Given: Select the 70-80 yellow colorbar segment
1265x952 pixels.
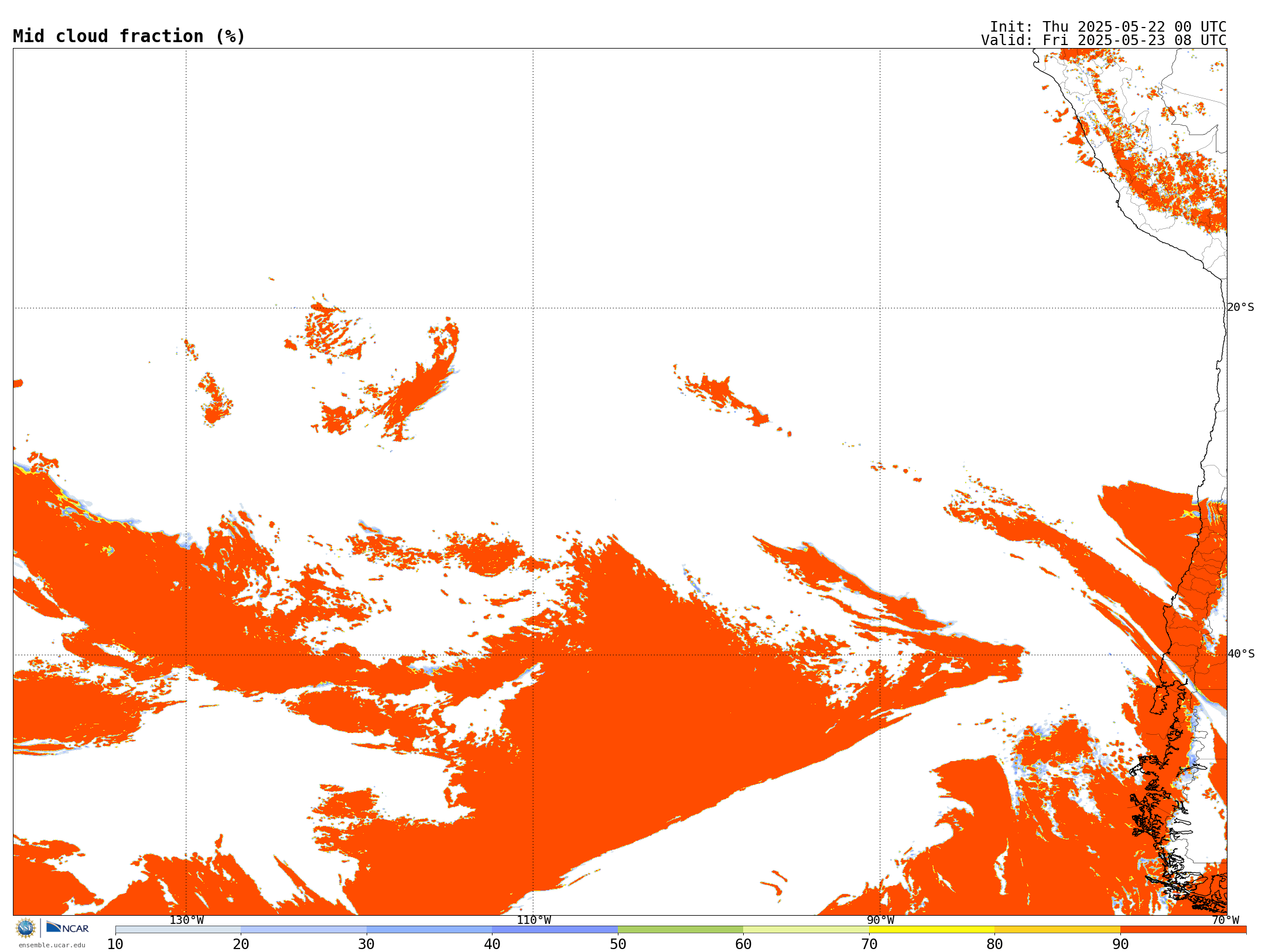Looking at the screenshot, I should coord(932,930).
